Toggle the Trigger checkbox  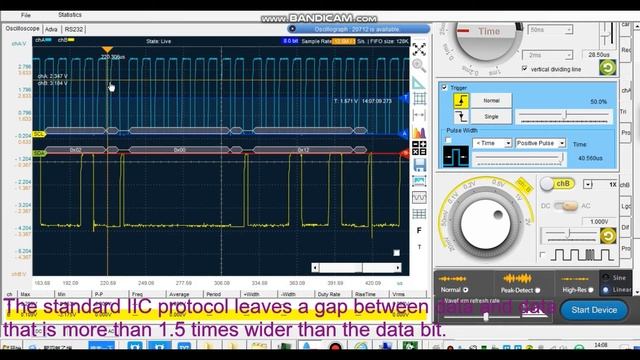click(444, 87)
